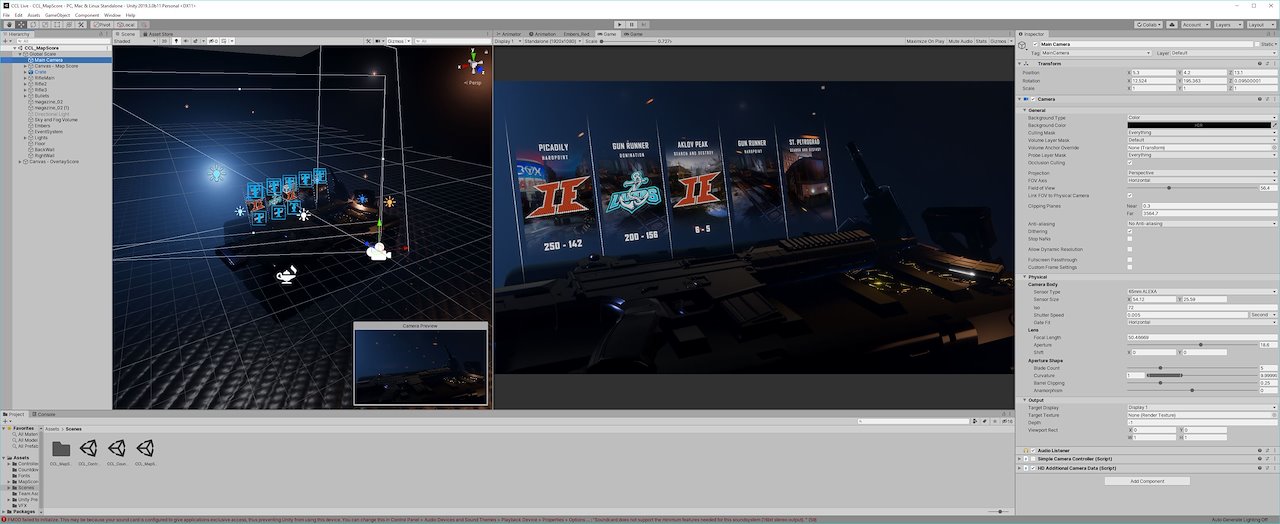Toggle Camera component enabled checkbox
The width and height of the screenshot is (1280, 524).
tap(1033, 99)
